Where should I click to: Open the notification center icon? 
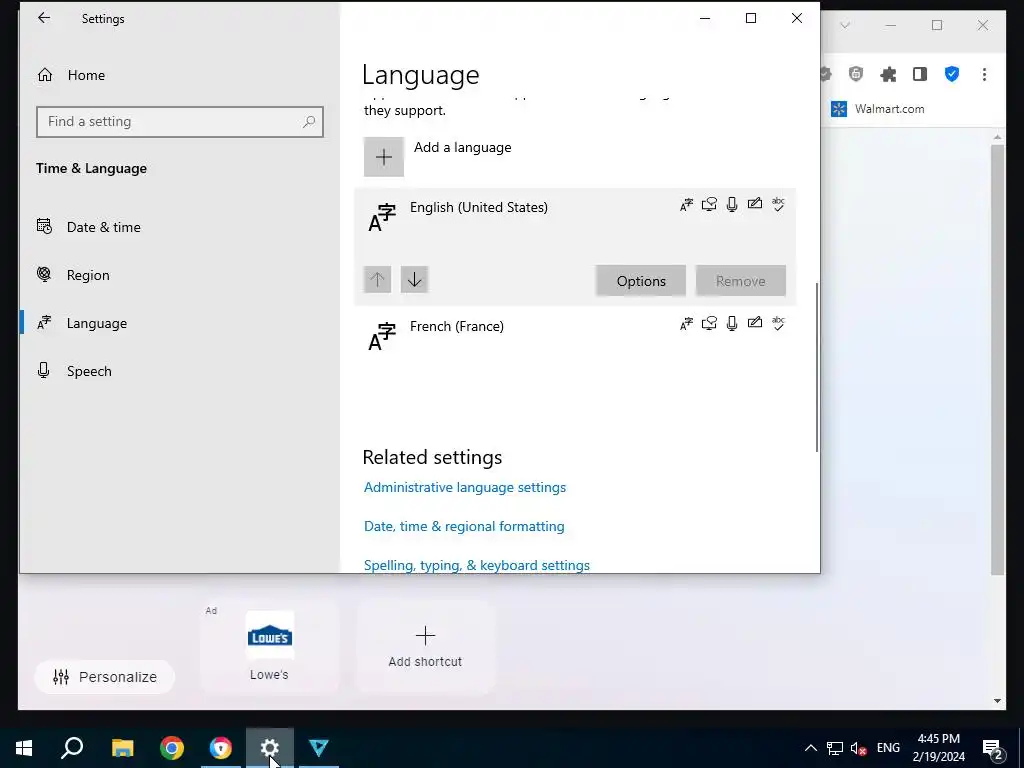click(x=993, y=749)
